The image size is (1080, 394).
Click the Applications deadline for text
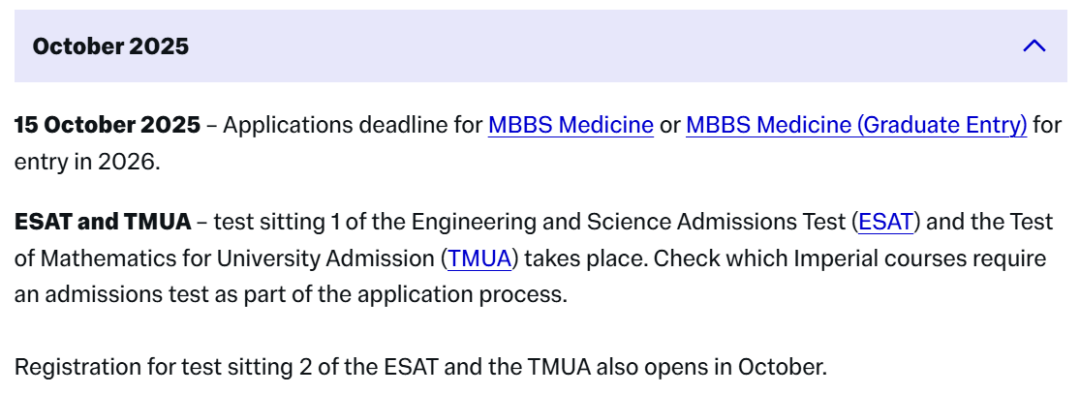coord(352,125)
